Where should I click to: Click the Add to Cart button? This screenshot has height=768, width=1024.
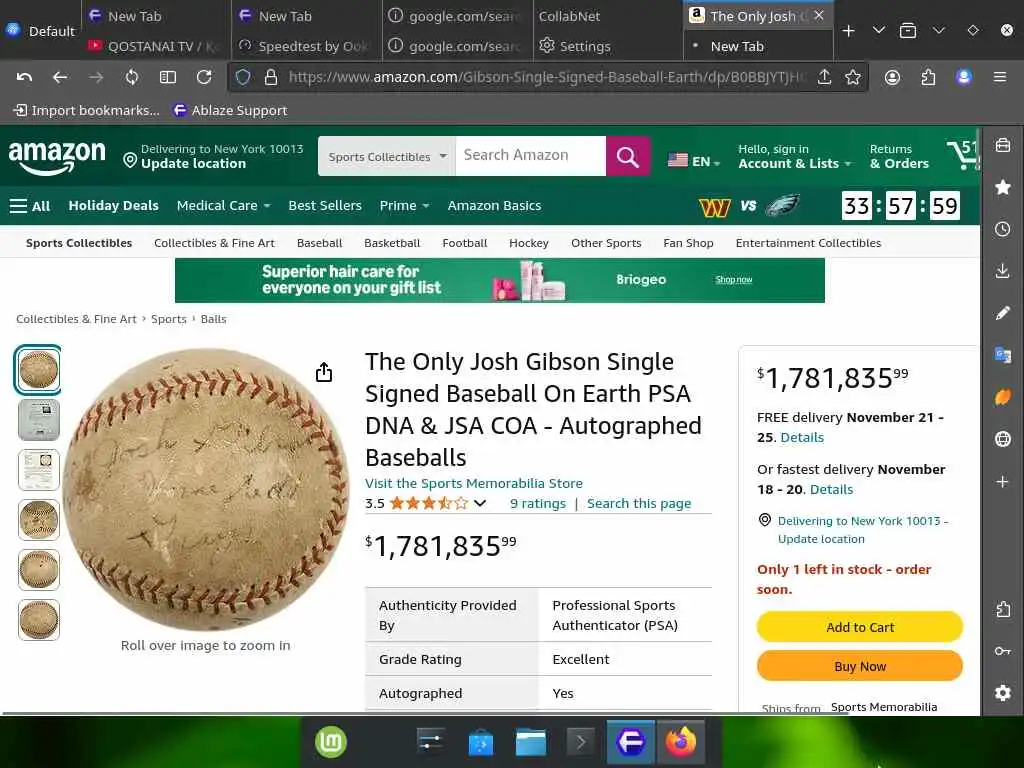pos(859,627)
